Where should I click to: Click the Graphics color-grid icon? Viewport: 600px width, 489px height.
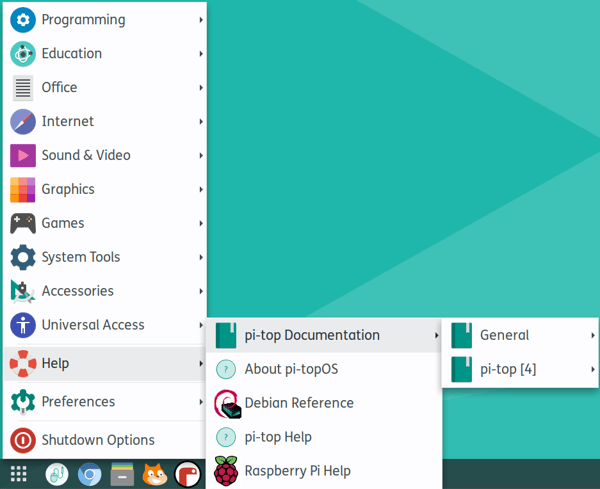[23, 189]
